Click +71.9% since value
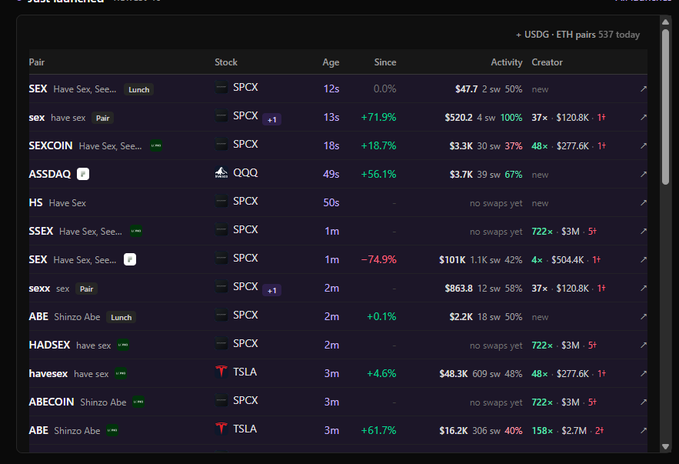The image size is (679, 464). pyautogui.click(x=378, y=117)
